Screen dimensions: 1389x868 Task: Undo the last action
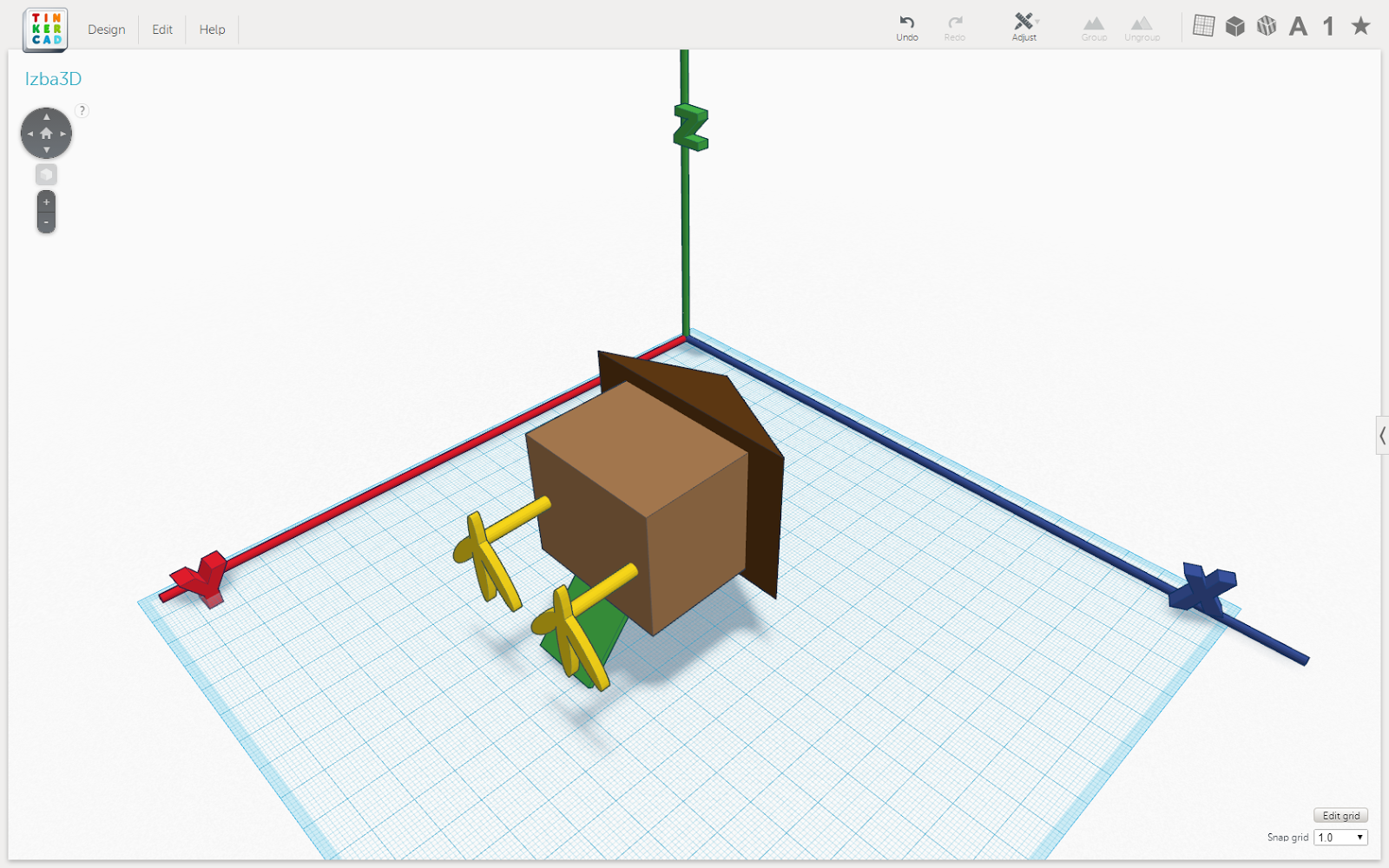pos(907,28)
